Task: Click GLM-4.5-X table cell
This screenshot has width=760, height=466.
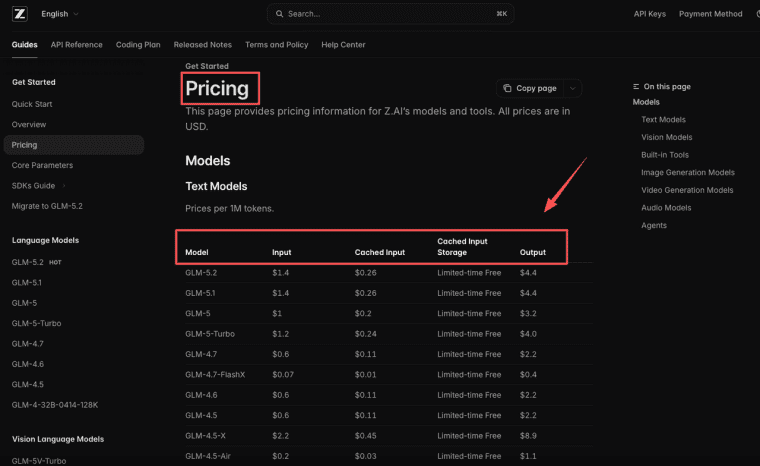Action: (206, 436)
